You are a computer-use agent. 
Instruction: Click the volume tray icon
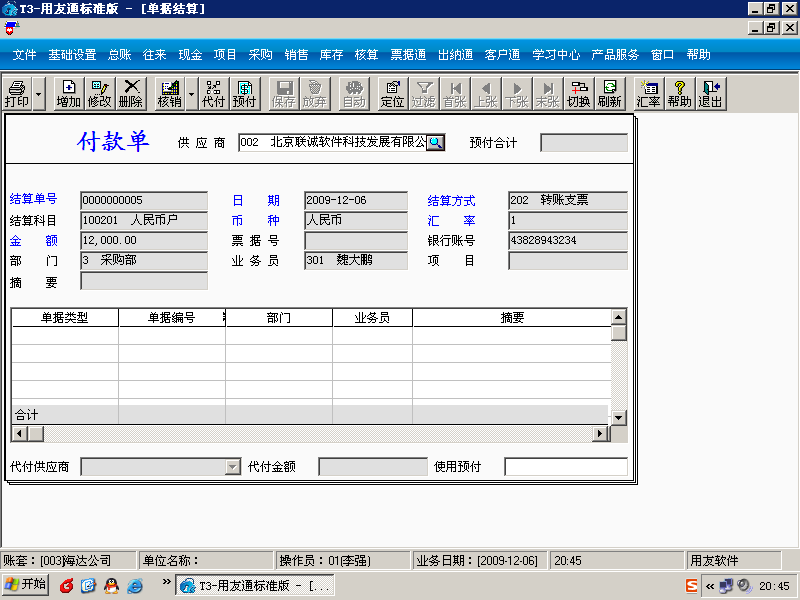coord(744,586)
